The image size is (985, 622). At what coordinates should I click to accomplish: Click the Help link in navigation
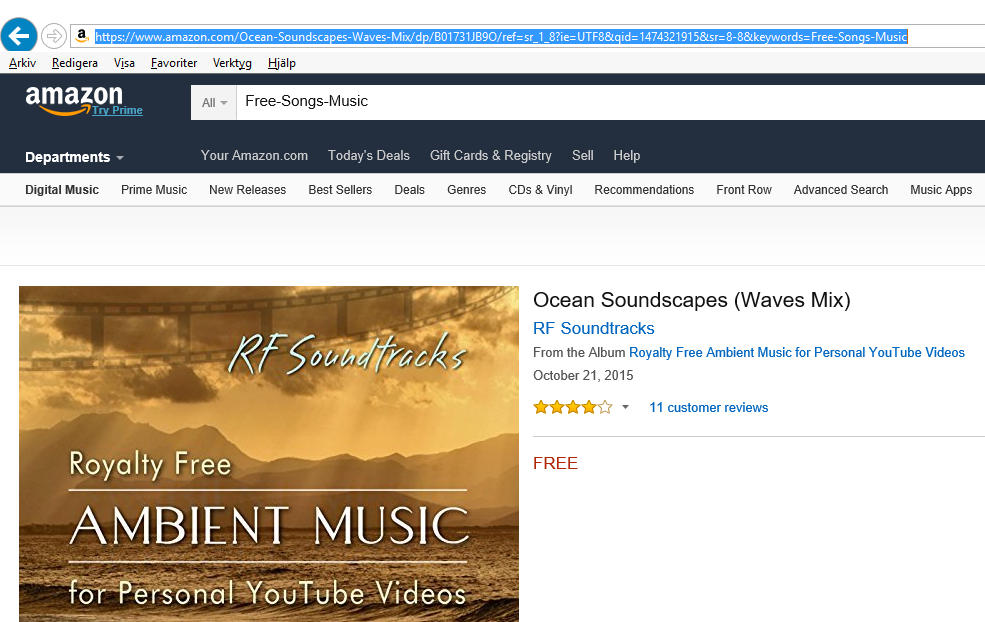(x=627, y=155)
